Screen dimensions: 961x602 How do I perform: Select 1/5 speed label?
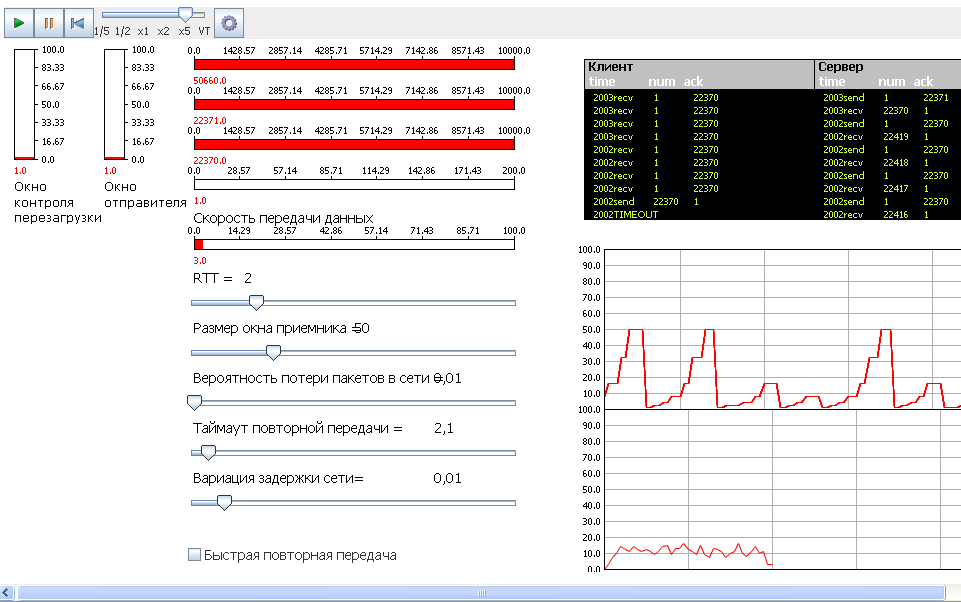(x=102, y=31)
